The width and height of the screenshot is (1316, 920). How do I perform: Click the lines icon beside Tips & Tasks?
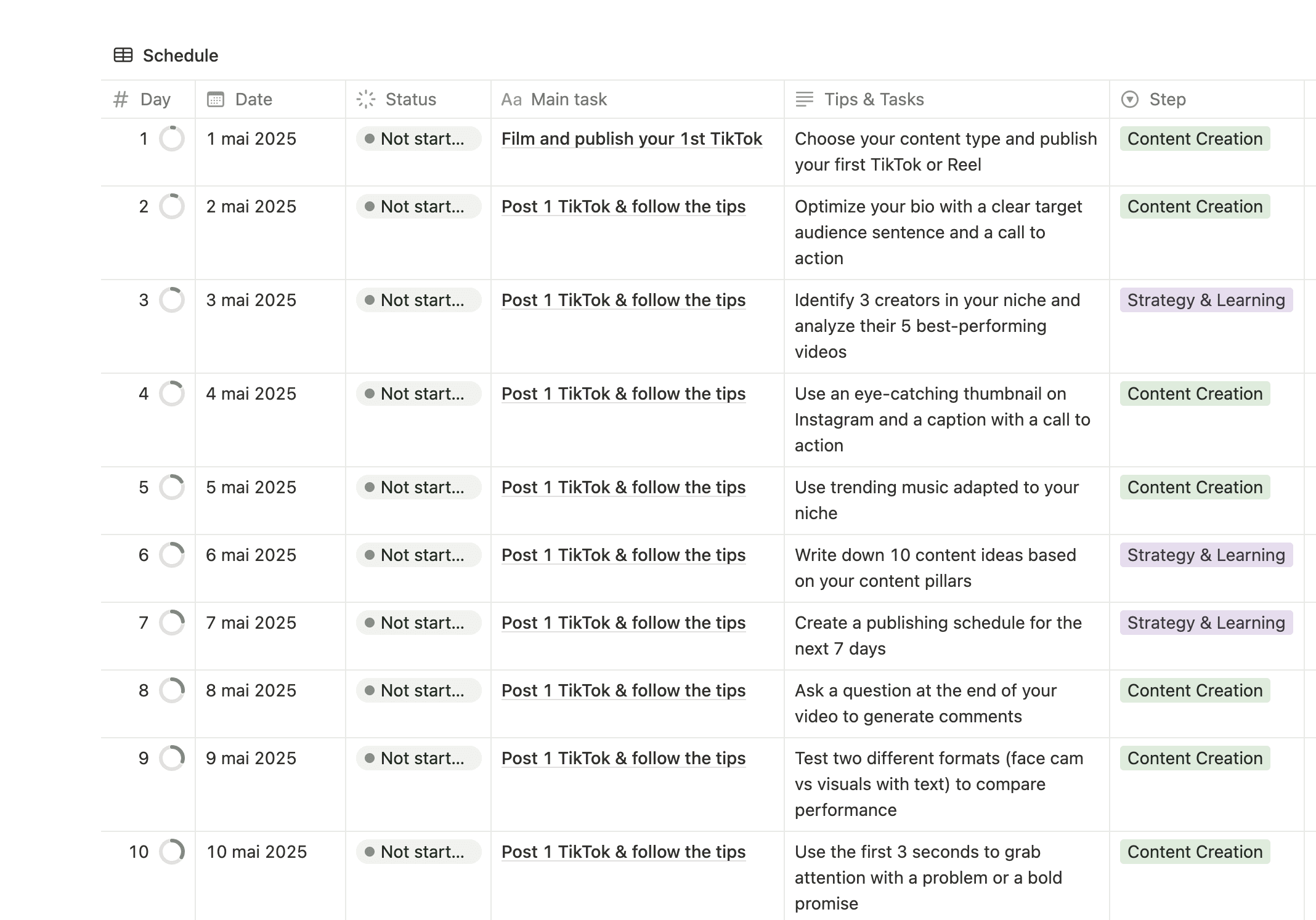coord(805,99)
